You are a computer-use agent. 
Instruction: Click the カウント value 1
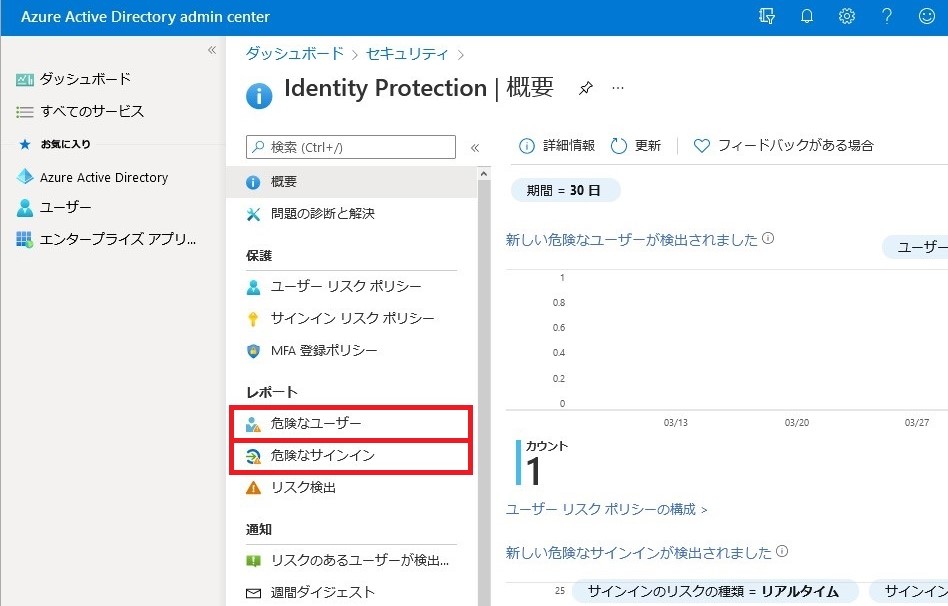533,471
